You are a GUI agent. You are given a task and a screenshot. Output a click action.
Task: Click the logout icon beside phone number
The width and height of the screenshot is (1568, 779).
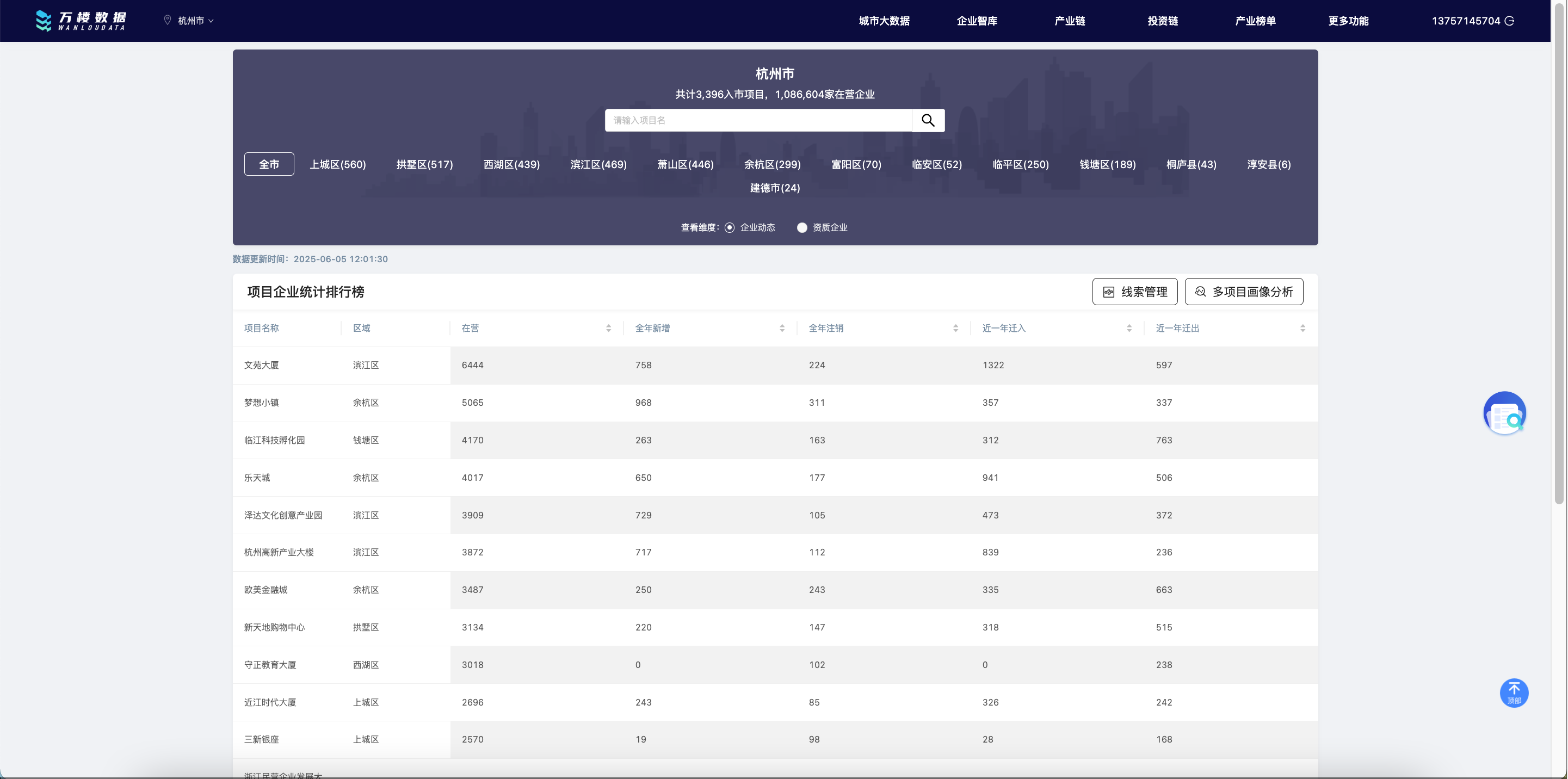click(x=1510, y=21)
